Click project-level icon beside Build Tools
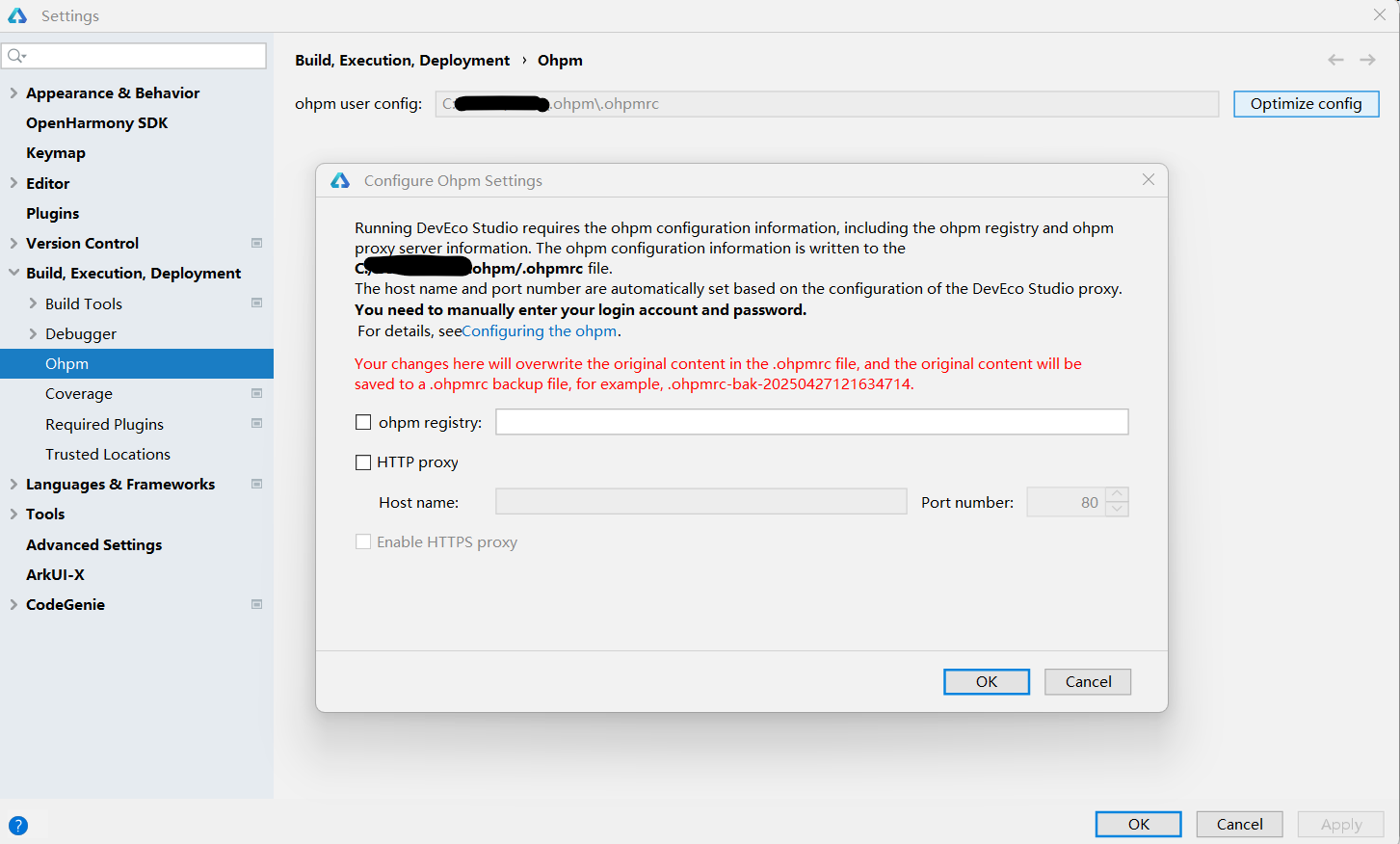 [x=256, y=303]
